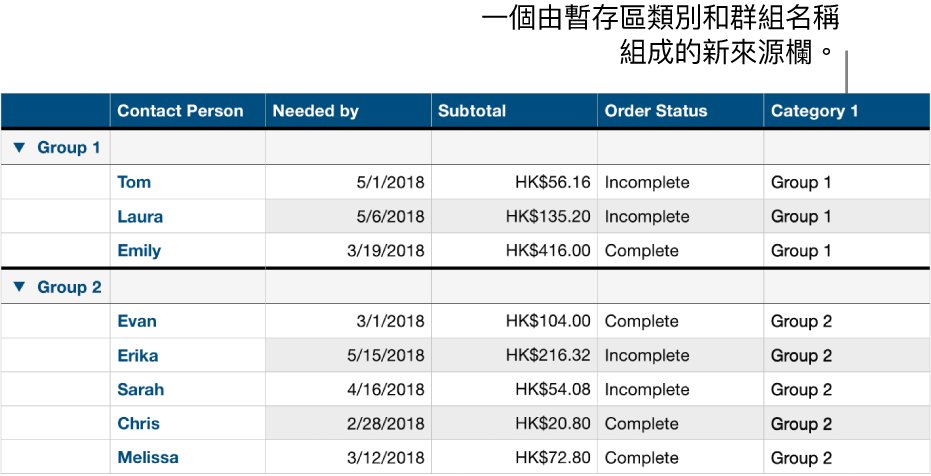Click the Order Status column header

tap(655, 111)
